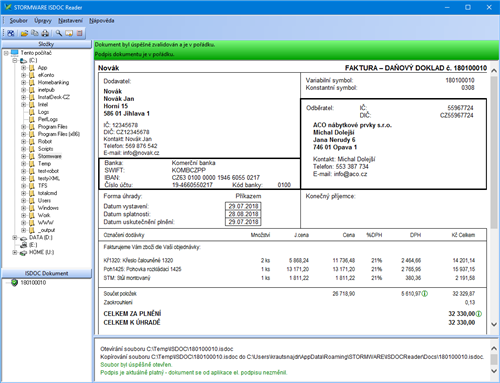Click the open folder toolbar icon
The width and height of the screenshot is (500, 383).
coord(24,33)
